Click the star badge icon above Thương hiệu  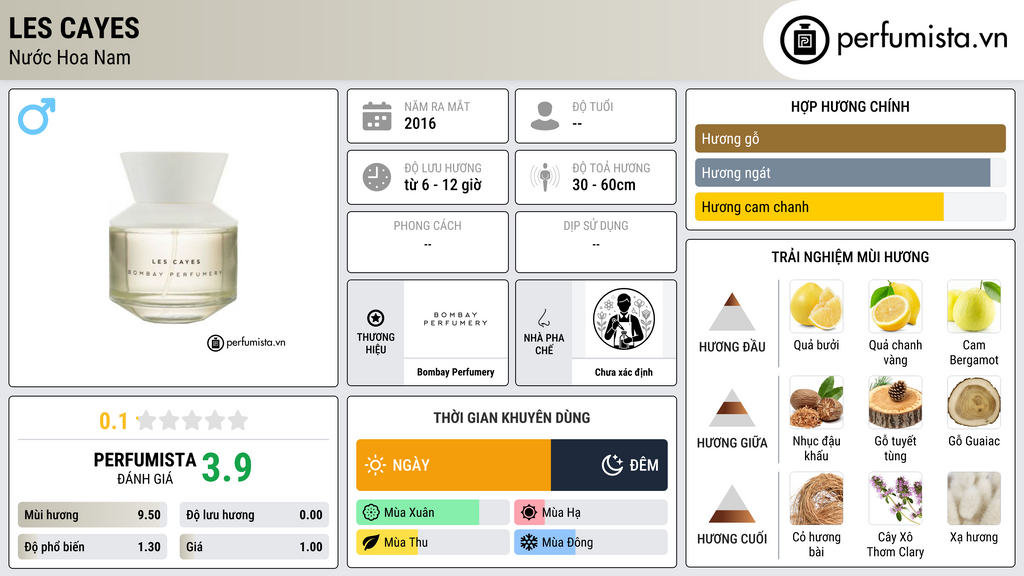click(x=376, y=318)
